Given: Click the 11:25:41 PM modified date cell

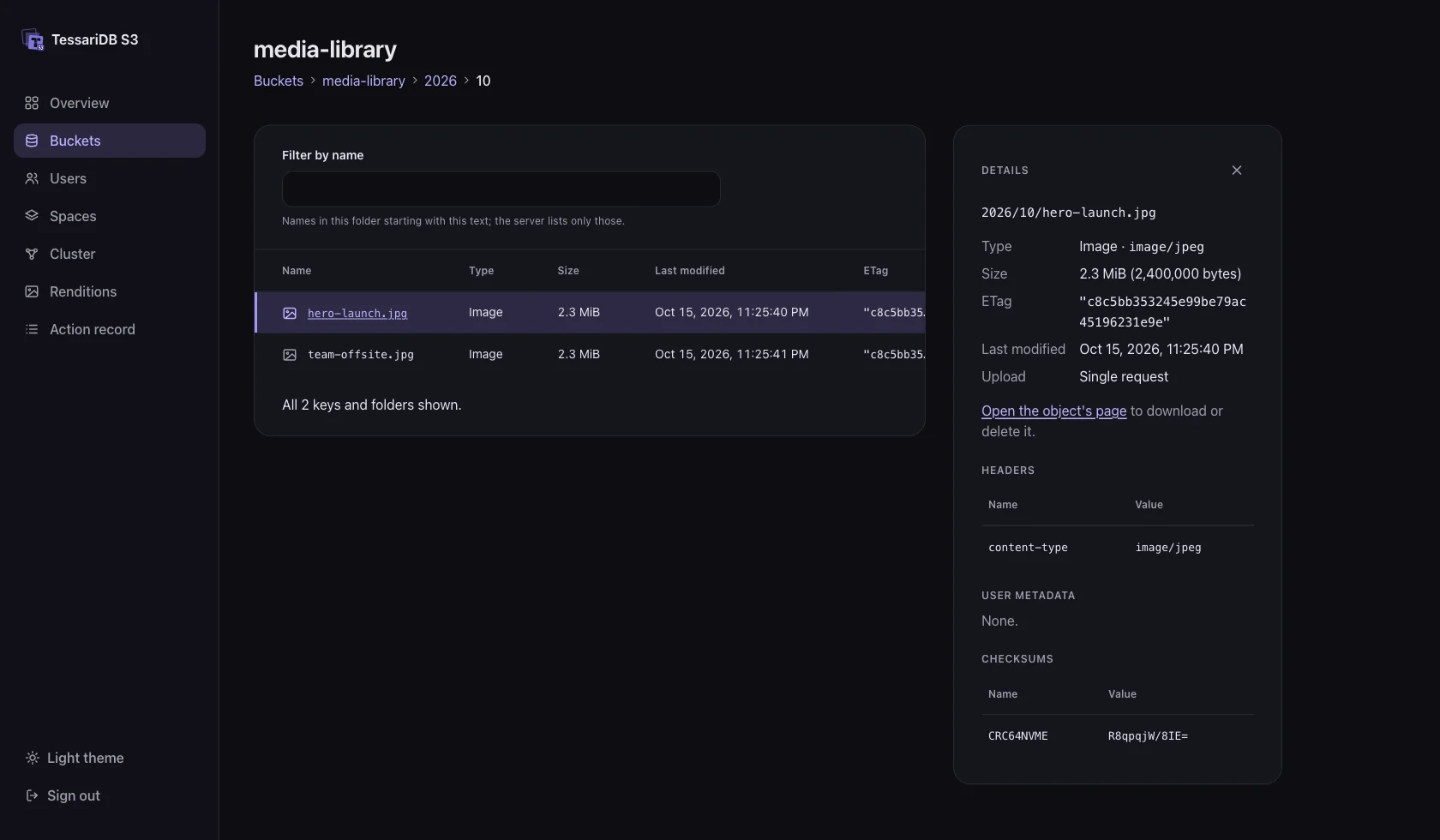Looking at the screenshot, I should point(732,354).
